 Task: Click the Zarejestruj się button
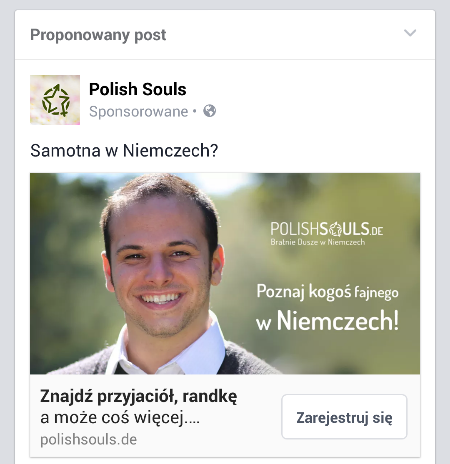pos(344,417)
